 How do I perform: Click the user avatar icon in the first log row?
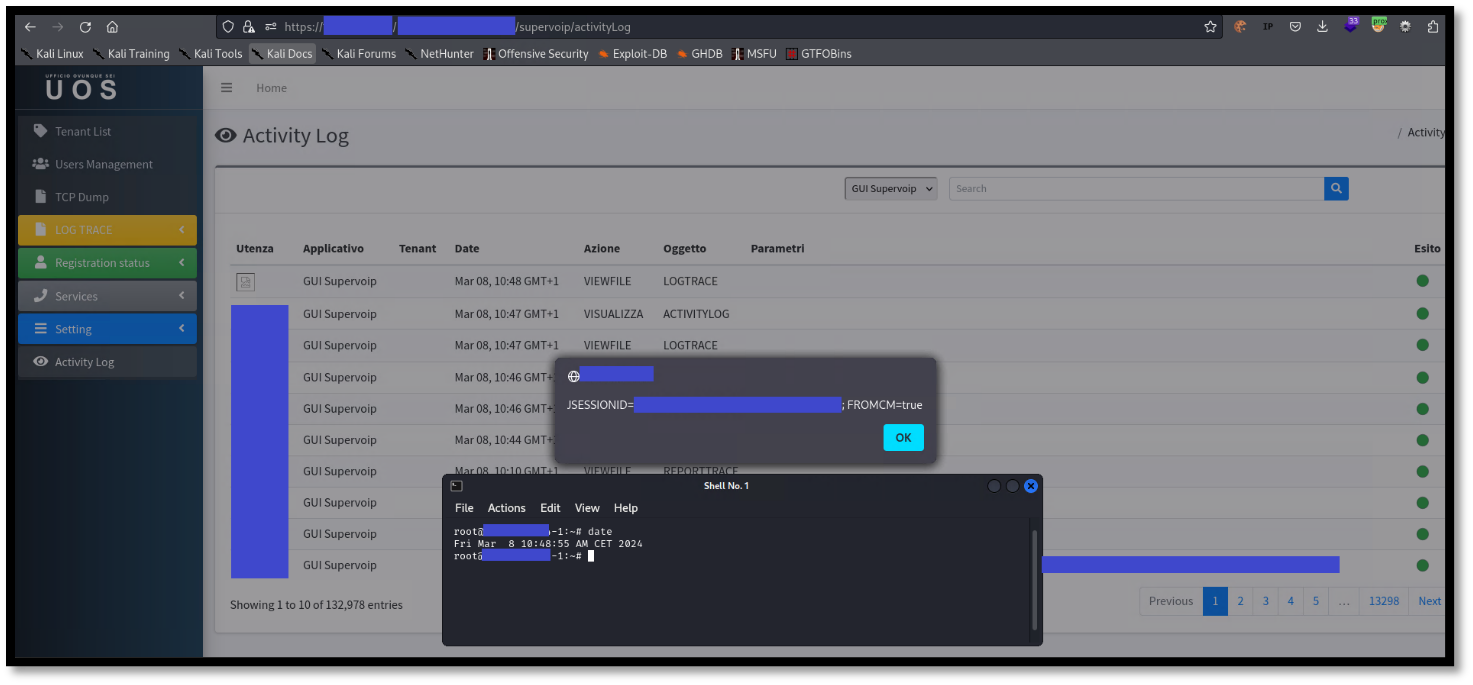point(246,282)
